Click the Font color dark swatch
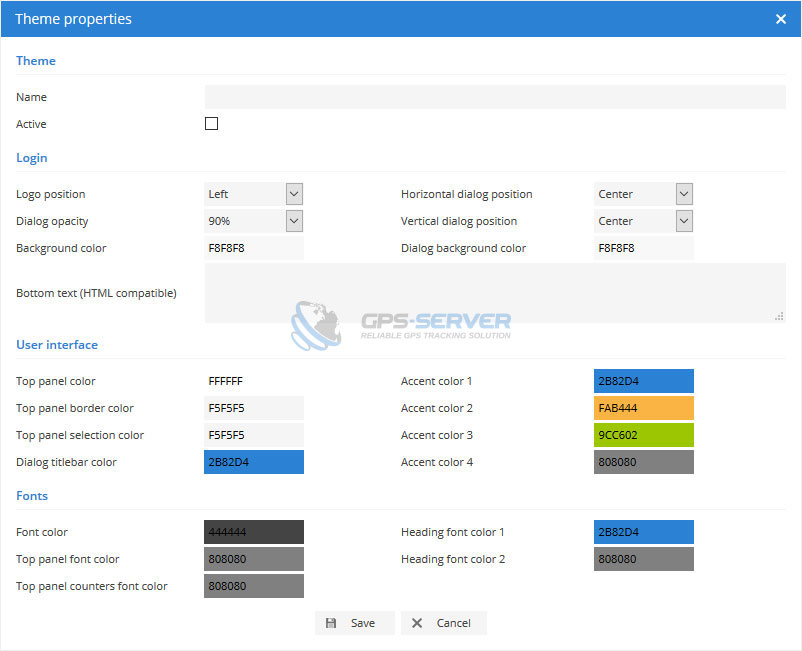This screenshot has height=651, width=802. [254, 532]
